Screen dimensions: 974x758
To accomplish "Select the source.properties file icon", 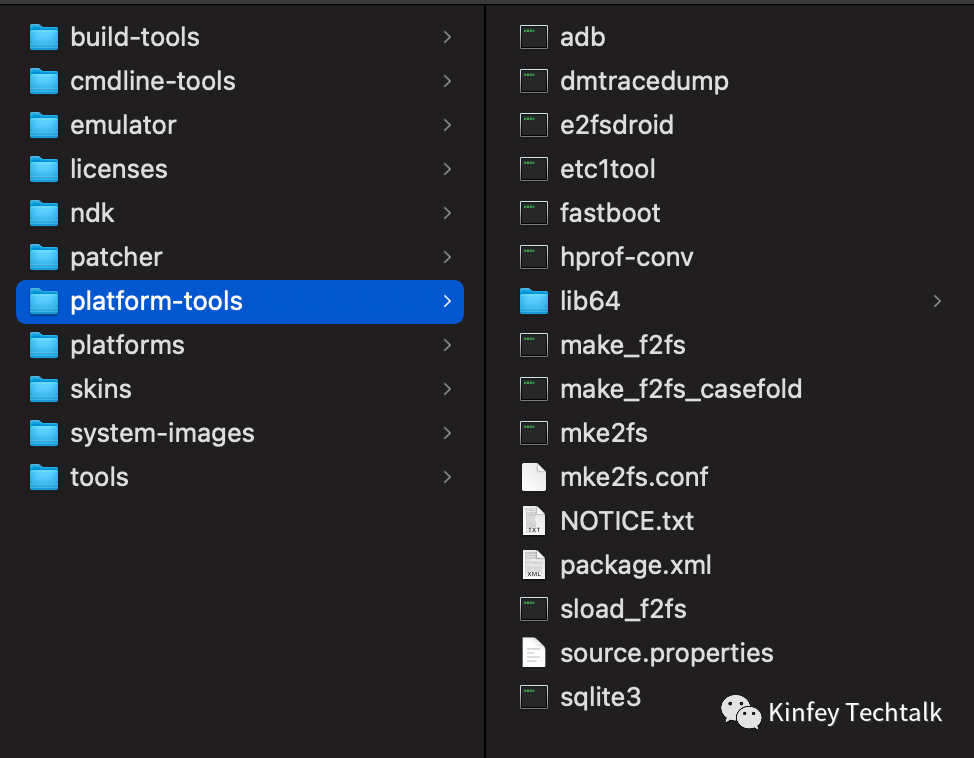I will [x=534, y=653].
